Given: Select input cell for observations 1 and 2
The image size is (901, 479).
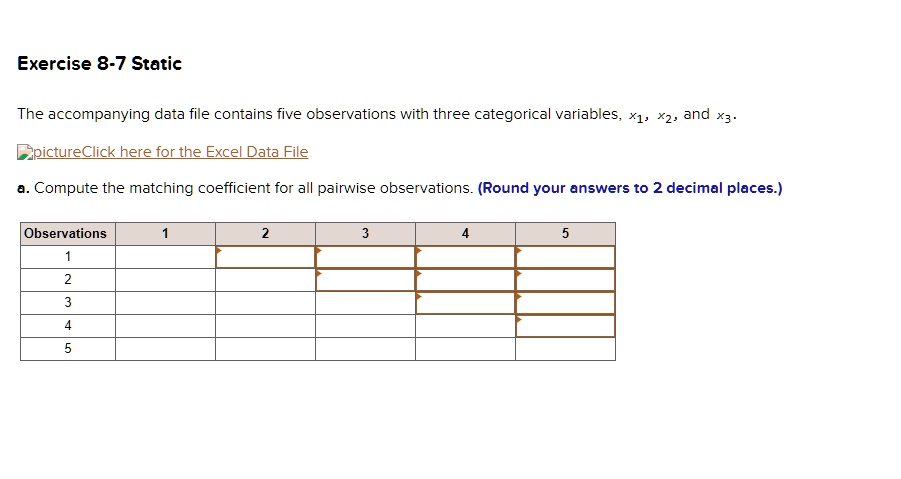Looking at the screenshot, I should 265,257.
